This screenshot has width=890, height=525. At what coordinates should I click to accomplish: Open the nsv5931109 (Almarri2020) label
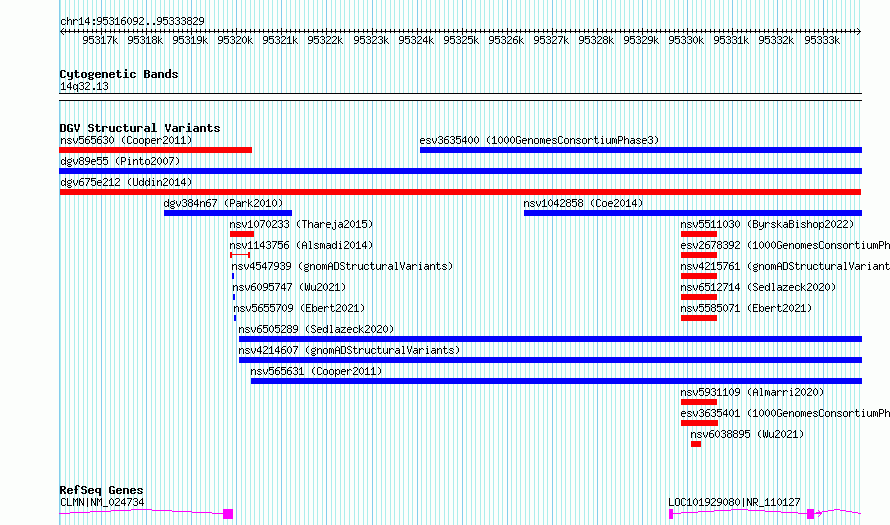tap(752, 392)
